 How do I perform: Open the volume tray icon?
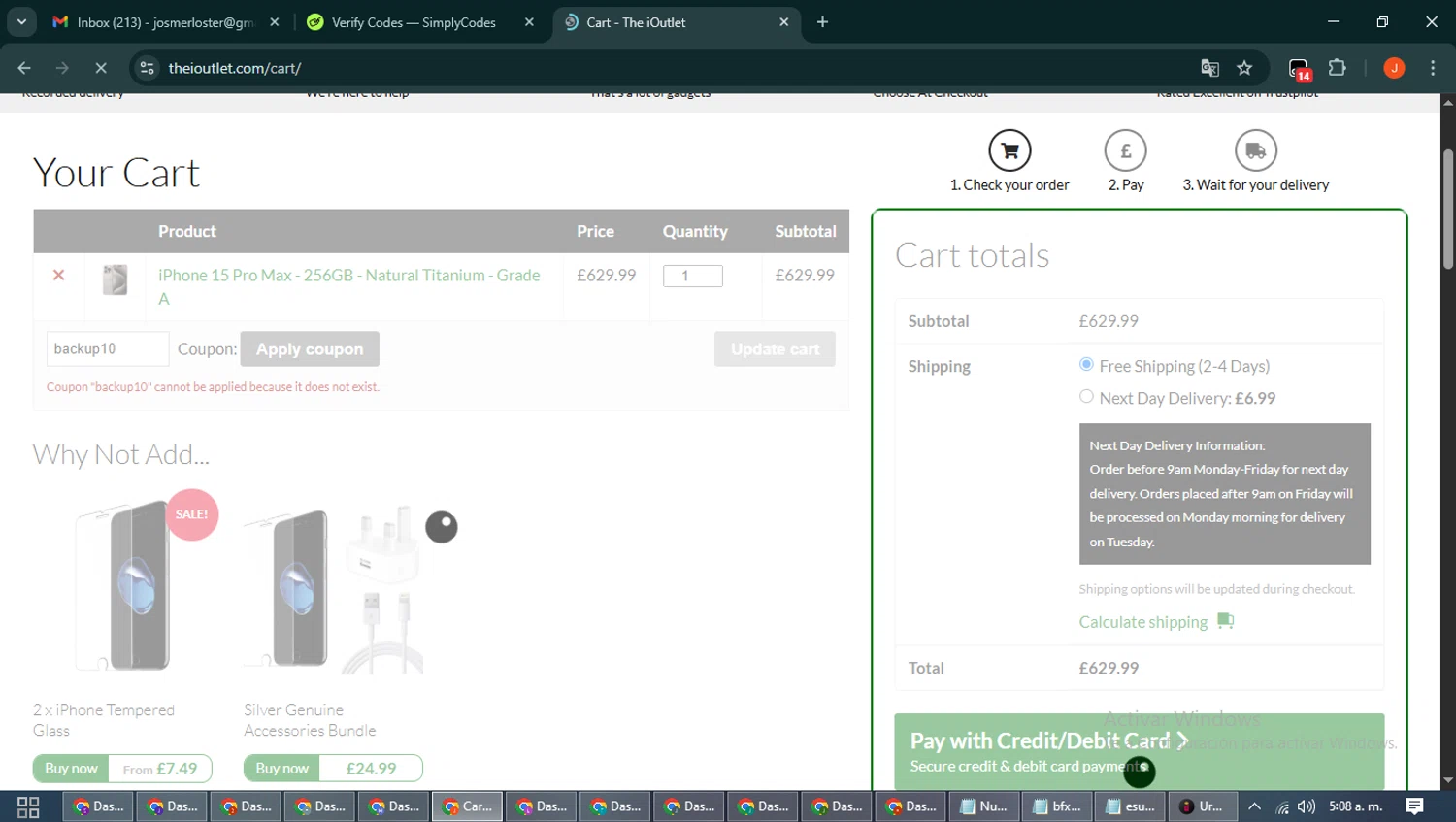point(1307,806)
